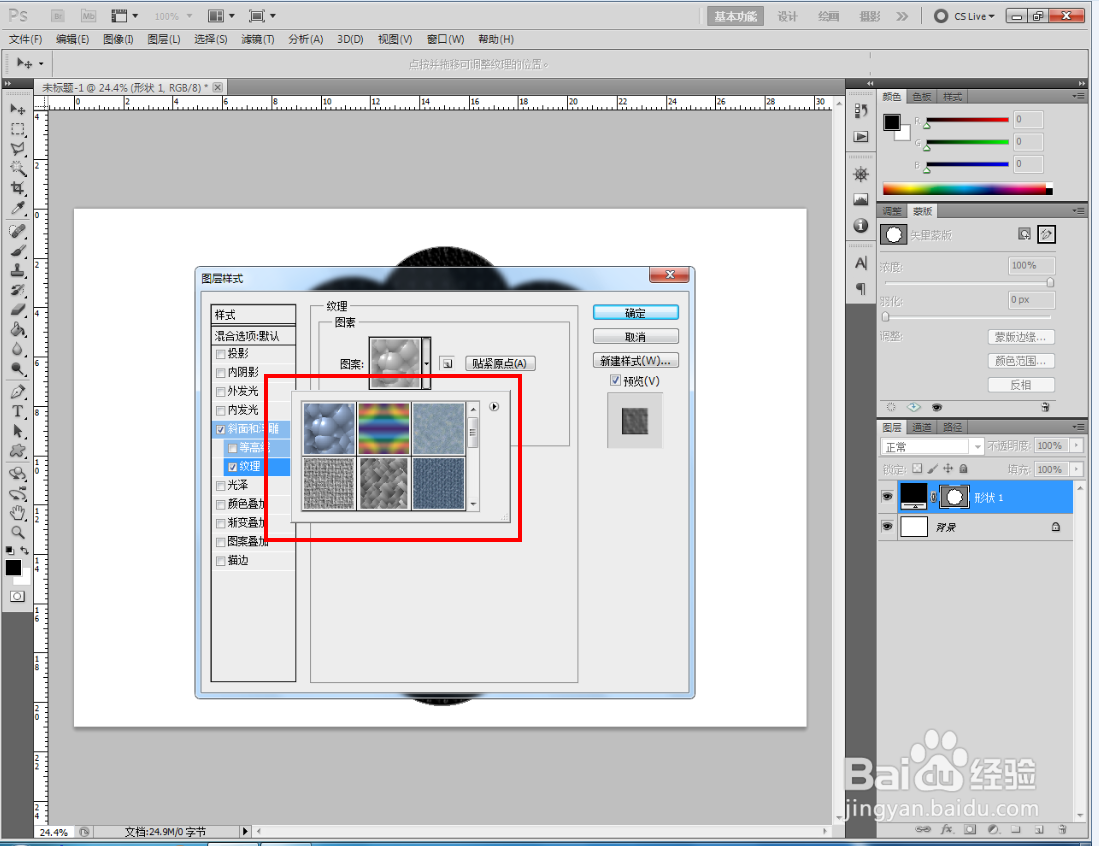The height and width of the screenshot is (846, 1099).
Task: Click the 贴紧原点(A) button
Action: [x=500, y=363]
